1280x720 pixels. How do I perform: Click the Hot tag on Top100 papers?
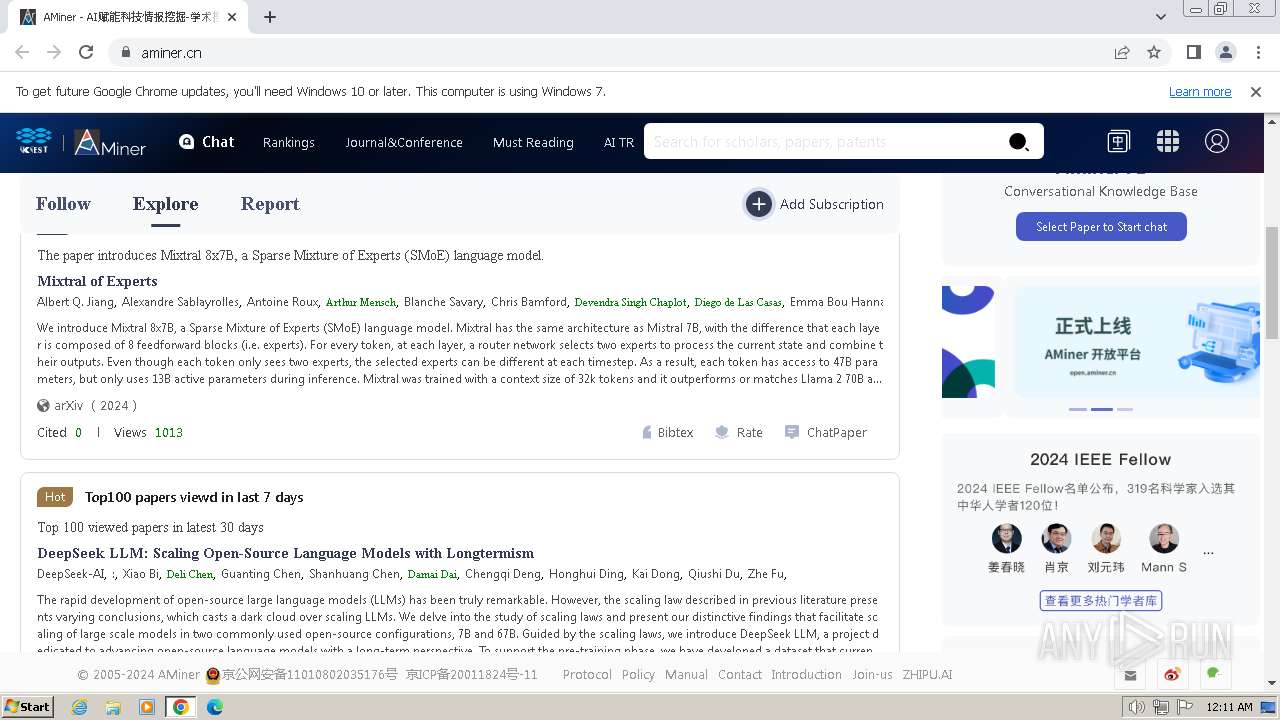point(55,497)
